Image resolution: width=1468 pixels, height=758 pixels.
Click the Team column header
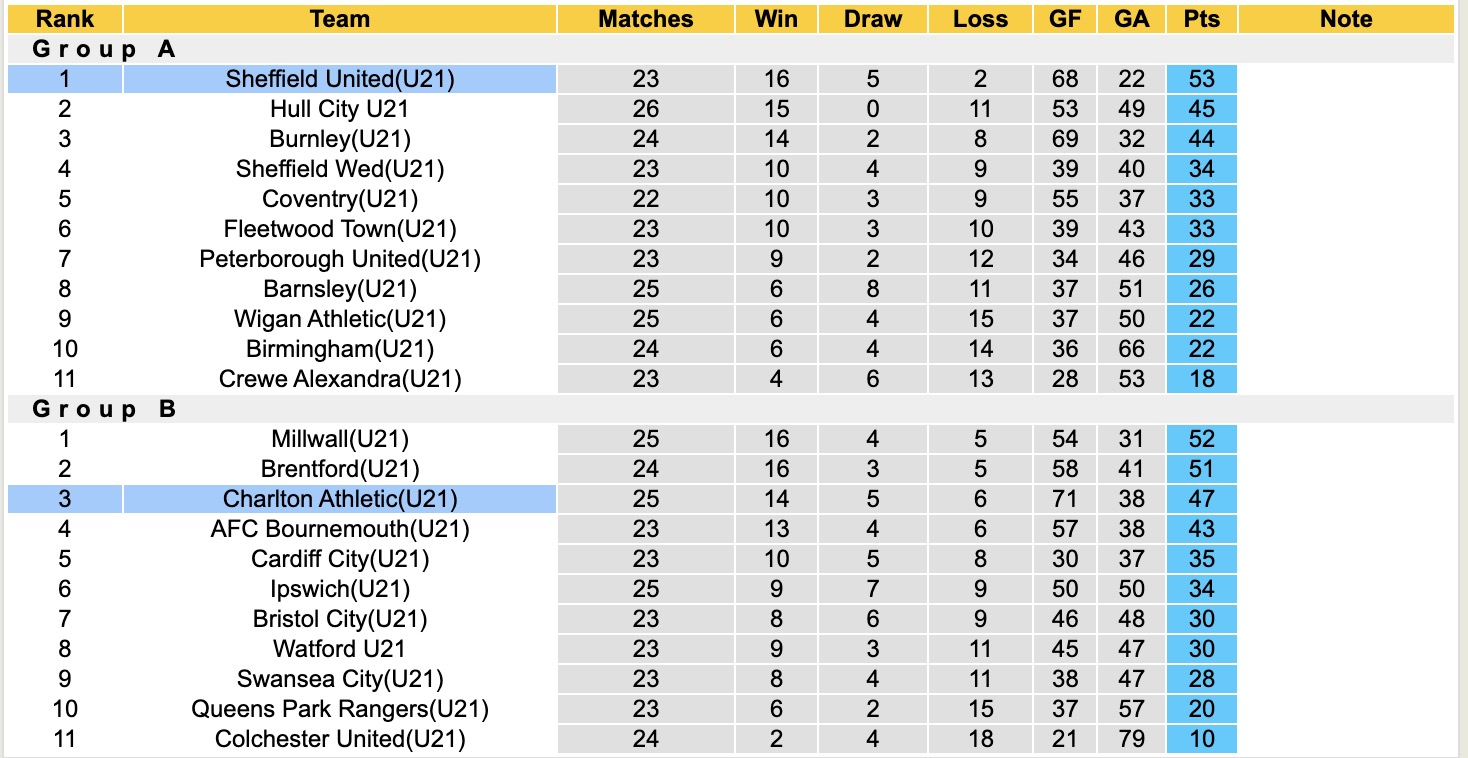340,19
